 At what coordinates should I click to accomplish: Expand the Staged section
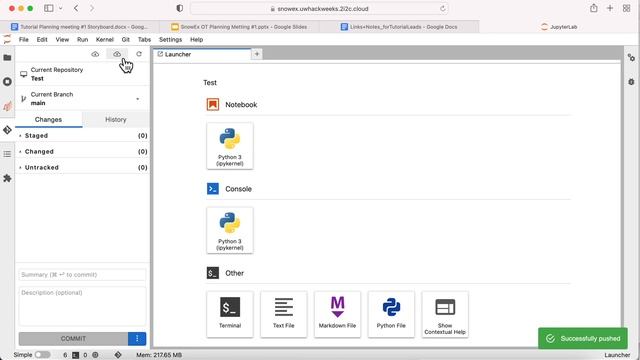(82, 136)
